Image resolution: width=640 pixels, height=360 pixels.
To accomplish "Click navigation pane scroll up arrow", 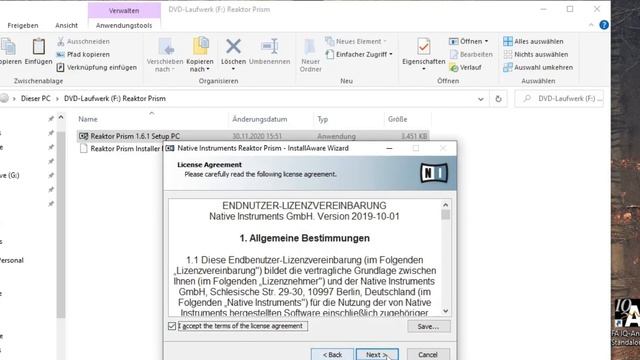I will click(x=61, y=118).
